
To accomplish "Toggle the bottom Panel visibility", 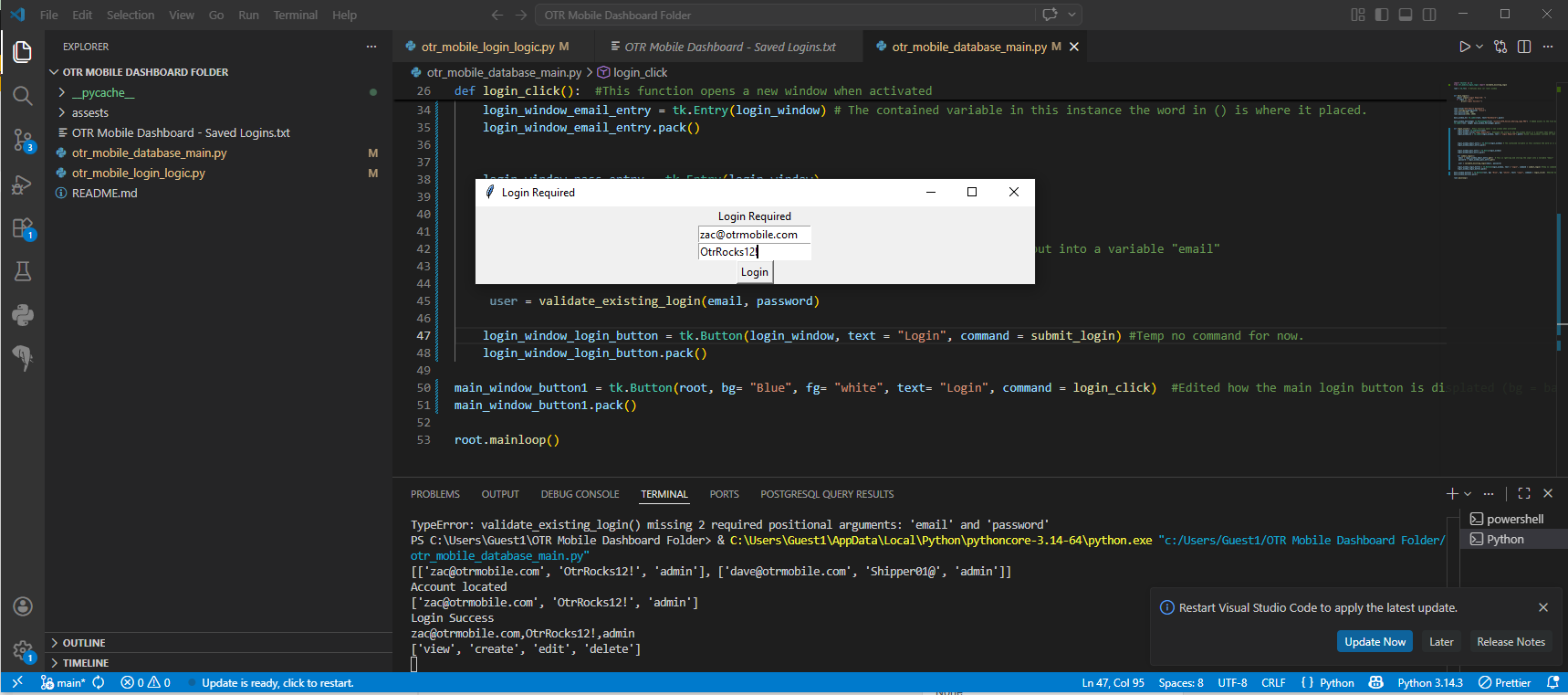I will [x=1406, y=15].
